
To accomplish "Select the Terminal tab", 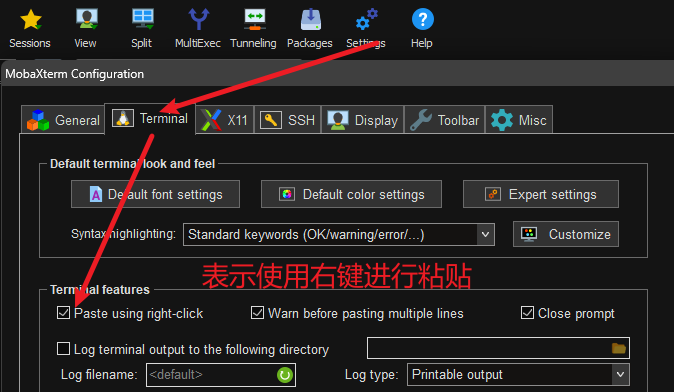I will [x=150, y=119].
